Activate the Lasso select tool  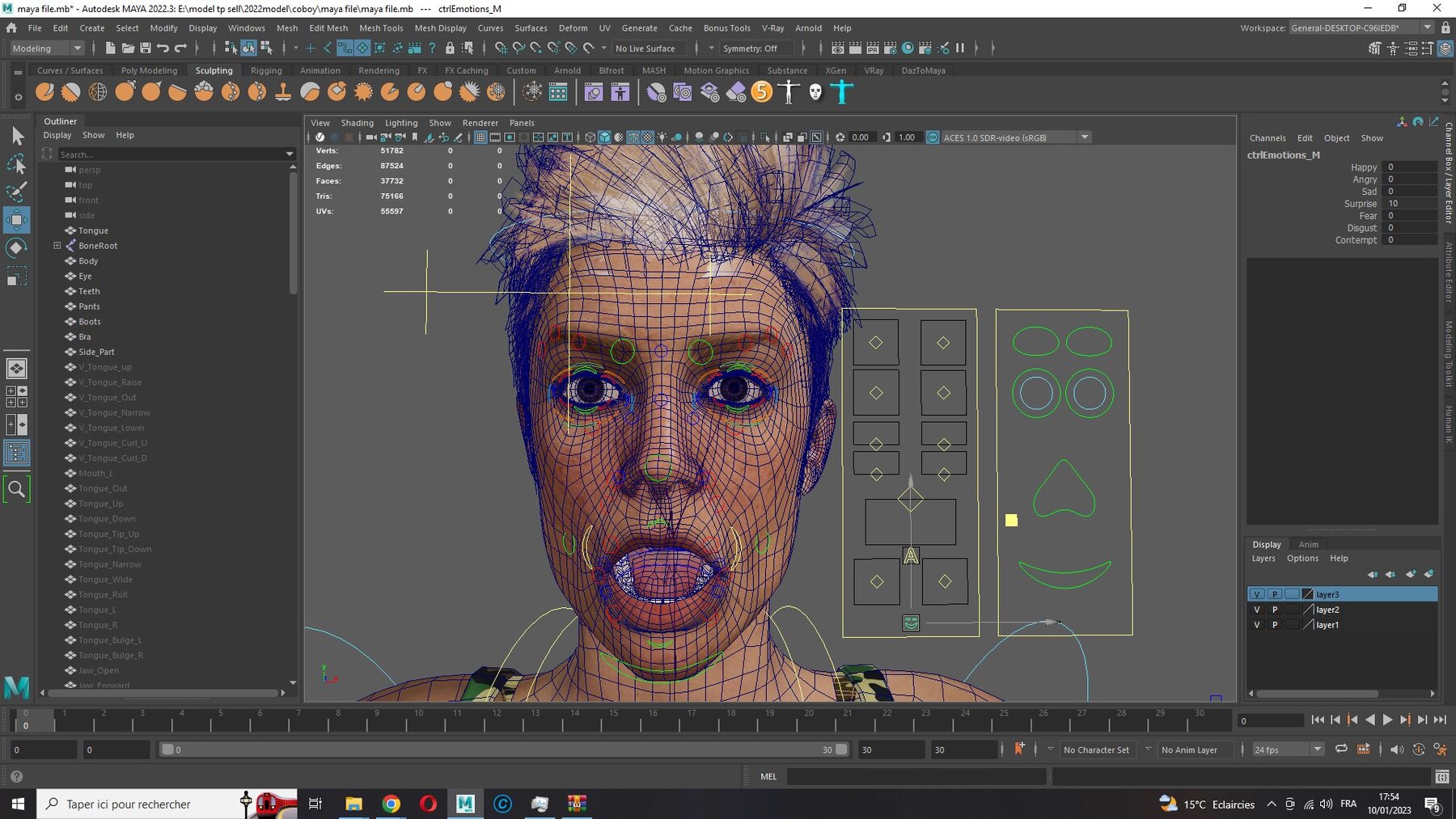17,165
